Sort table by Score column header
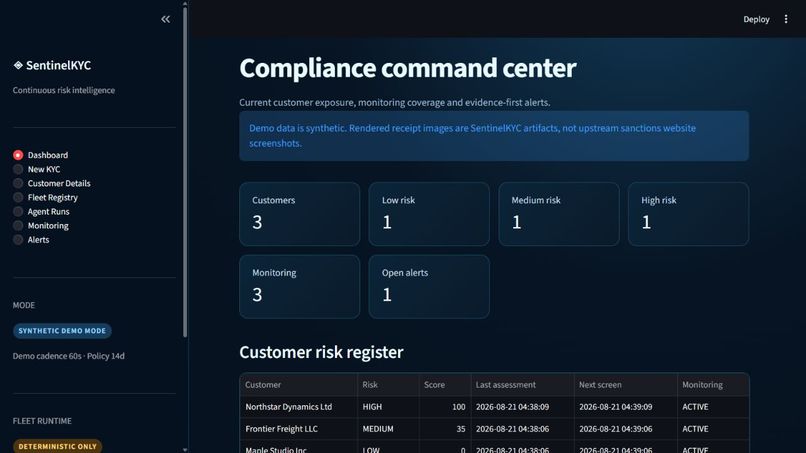 click(445, 385)
